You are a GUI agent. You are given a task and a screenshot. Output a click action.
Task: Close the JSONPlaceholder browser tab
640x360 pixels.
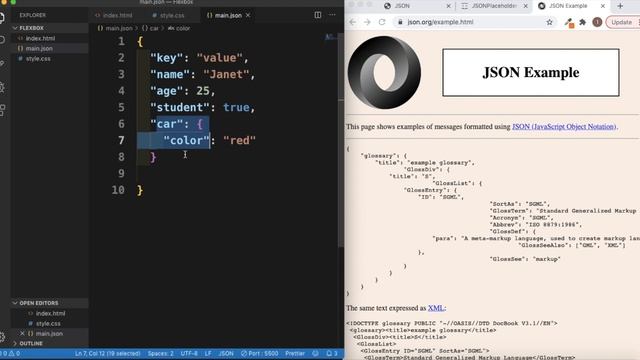pos(525,6)
